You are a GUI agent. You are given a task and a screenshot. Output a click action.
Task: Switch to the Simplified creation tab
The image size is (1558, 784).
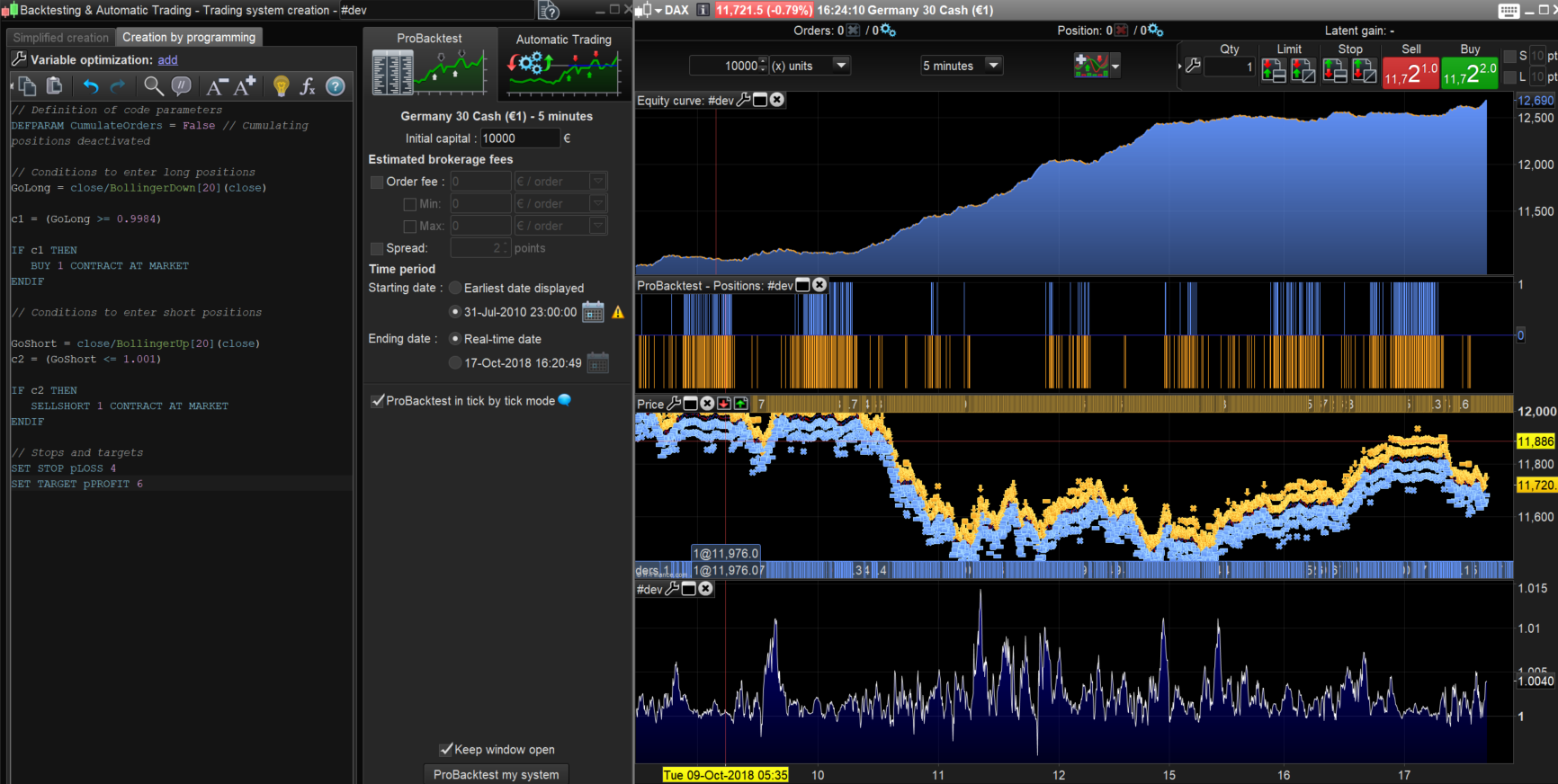pyautogui.click(x=60, y=38)
